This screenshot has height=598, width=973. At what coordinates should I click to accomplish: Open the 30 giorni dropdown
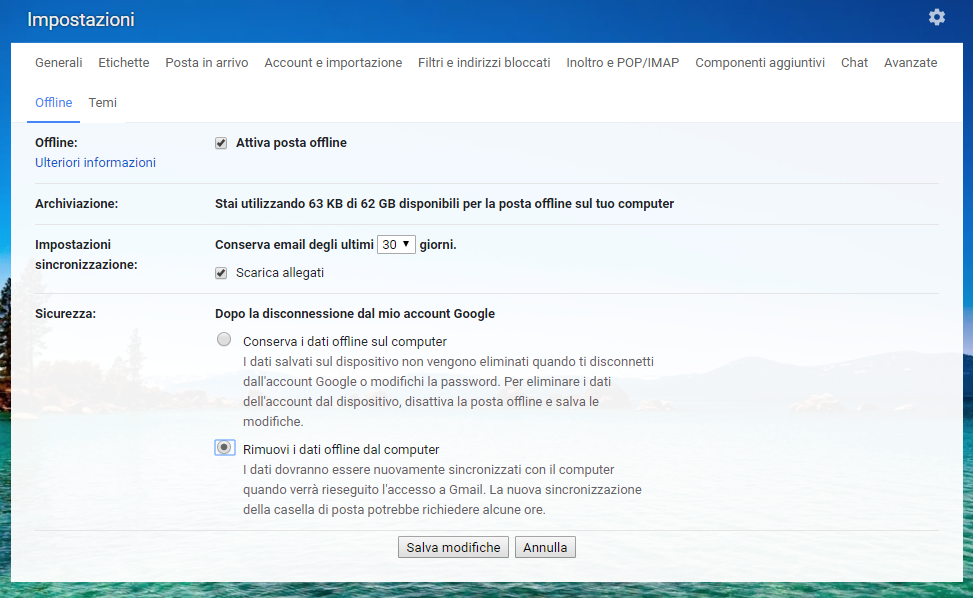tap(396, 244)
